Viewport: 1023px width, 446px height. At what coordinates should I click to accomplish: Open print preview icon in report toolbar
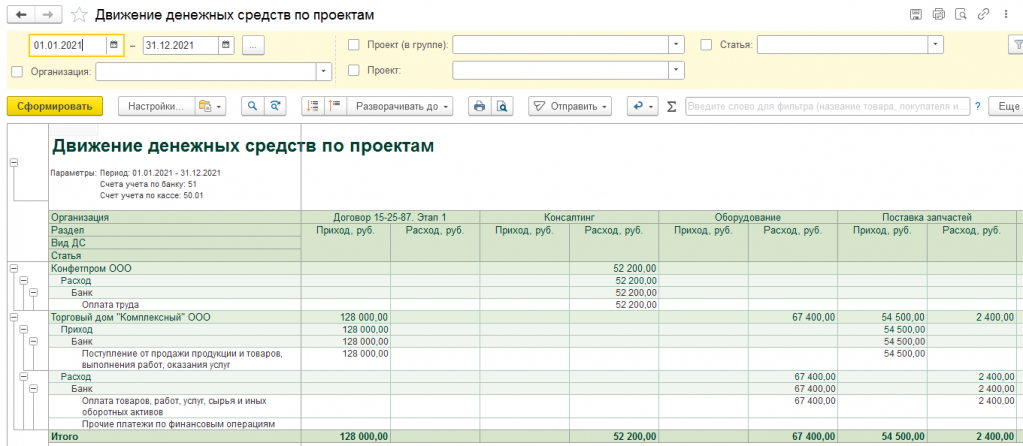coord(500,106)
